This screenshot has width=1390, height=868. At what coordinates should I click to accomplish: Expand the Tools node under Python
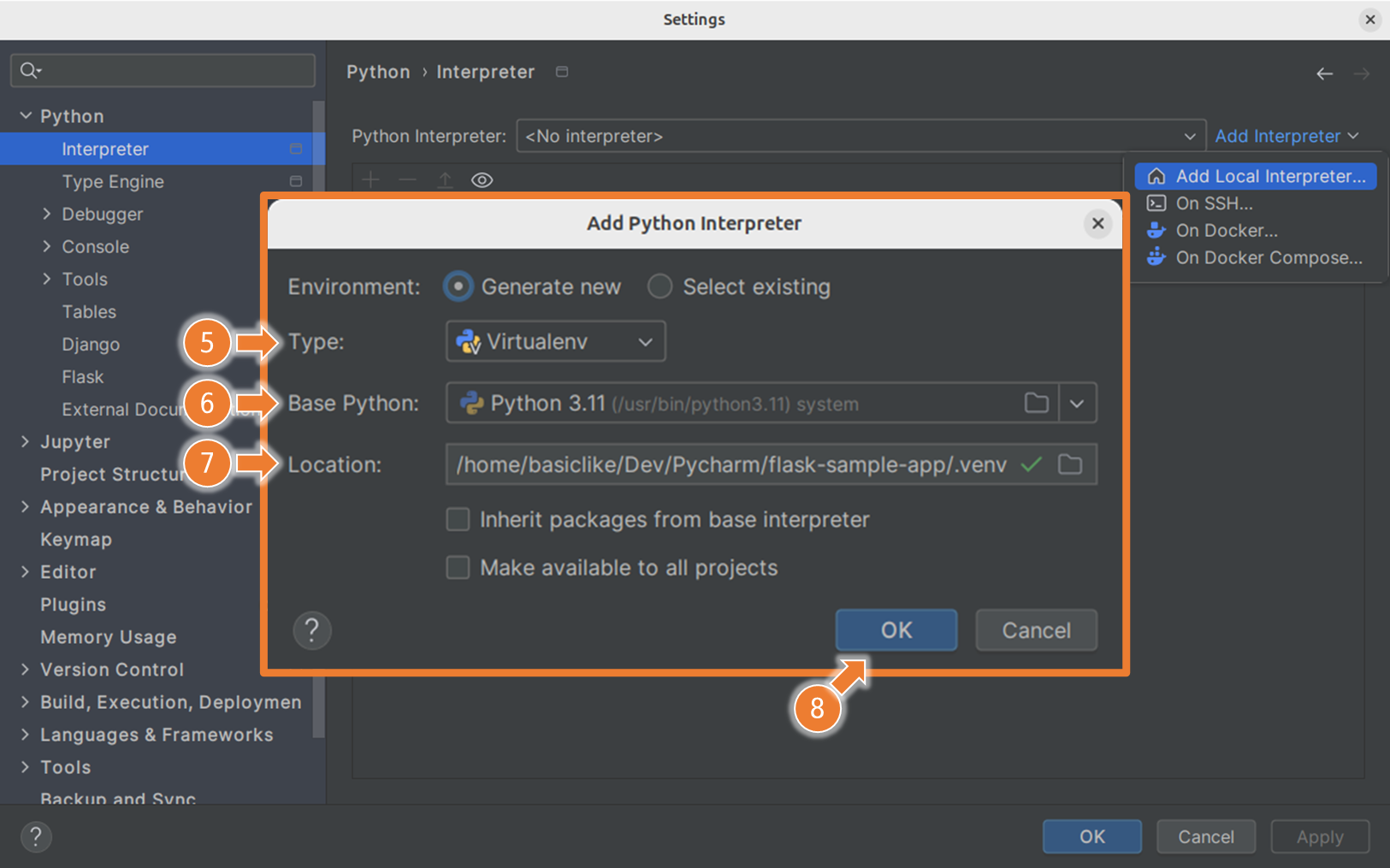click(x=47, y=279)
